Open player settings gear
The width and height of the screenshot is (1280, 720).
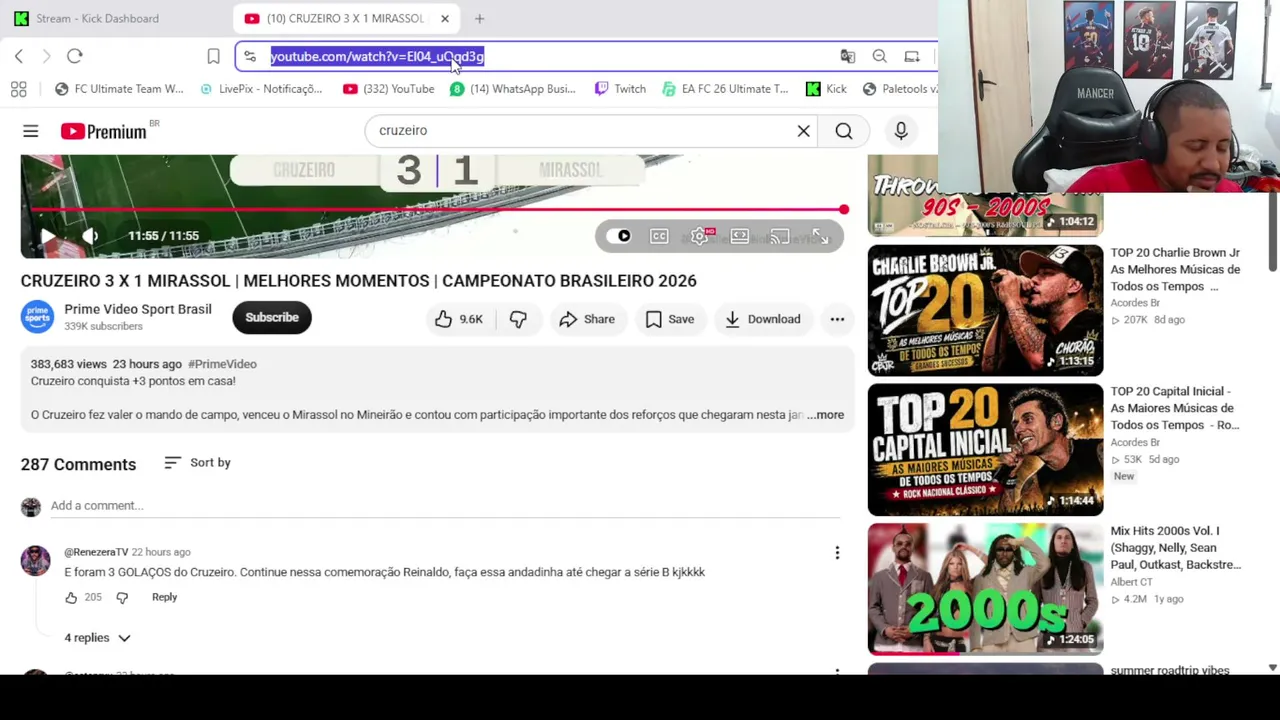point(700,236)
